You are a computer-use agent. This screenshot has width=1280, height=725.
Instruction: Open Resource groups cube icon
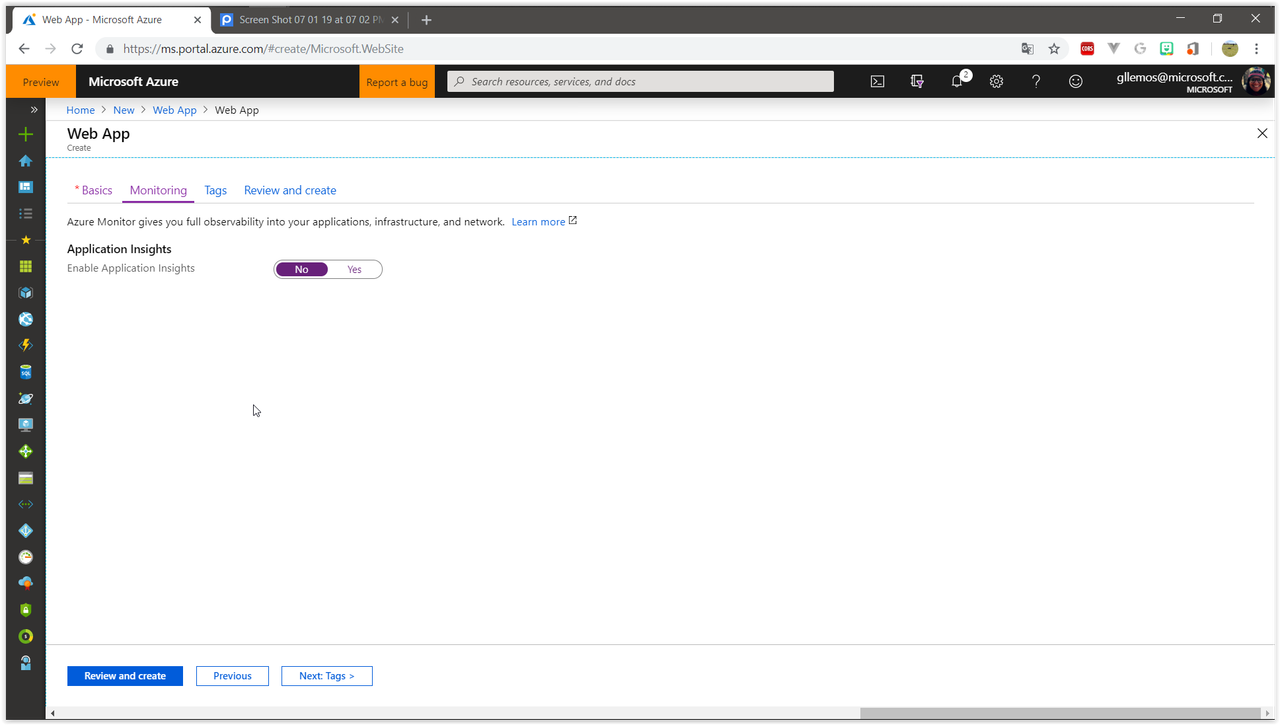(26, 293)
